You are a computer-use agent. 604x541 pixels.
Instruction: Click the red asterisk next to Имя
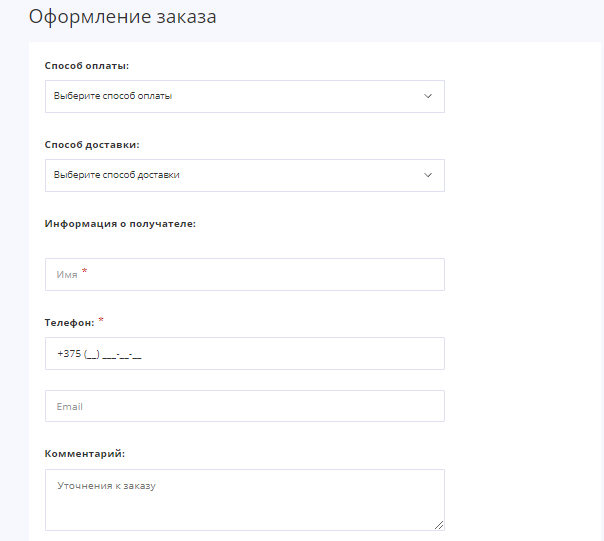[85, 272]
